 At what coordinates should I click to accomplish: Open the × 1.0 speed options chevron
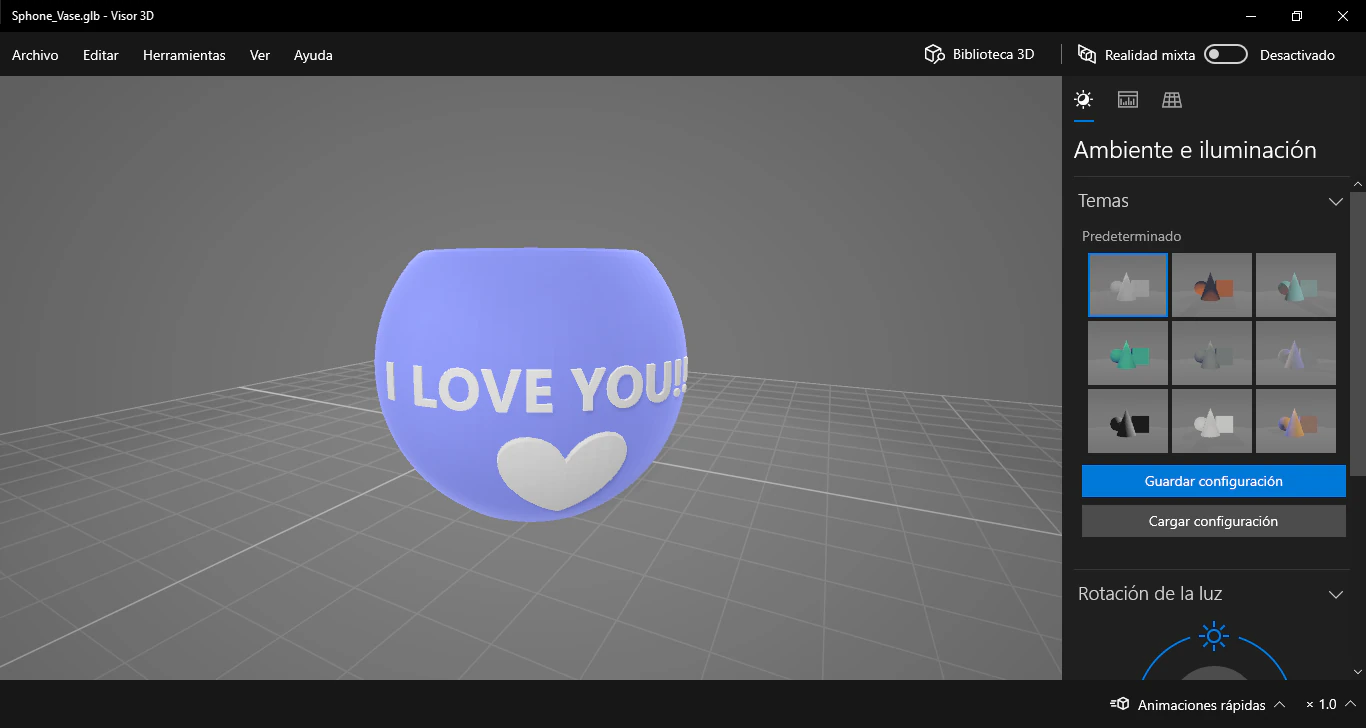click(1350, 704)
